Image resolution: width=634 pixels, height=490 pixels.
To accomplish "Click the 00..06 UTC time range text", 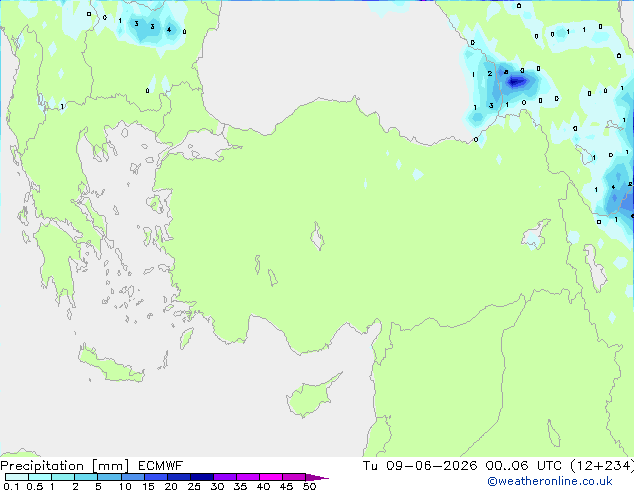I will click(524, 466).
